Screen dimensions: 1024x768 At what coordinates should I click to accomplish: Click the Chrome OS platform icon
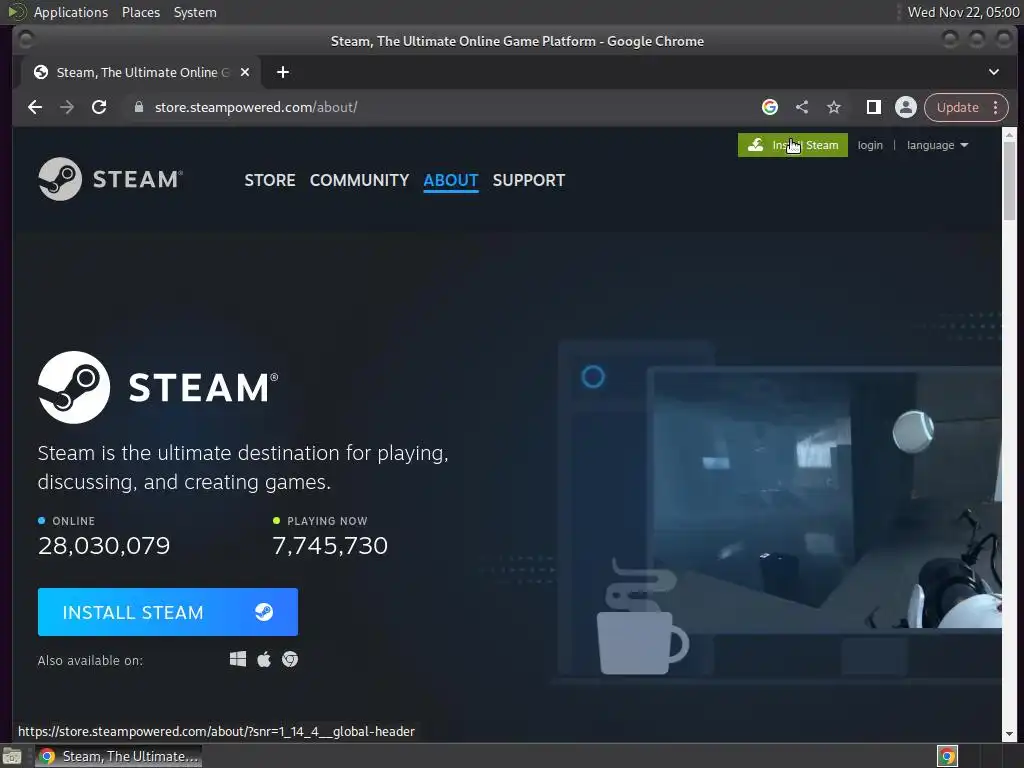pyautogui.click(x=290, y=660)
